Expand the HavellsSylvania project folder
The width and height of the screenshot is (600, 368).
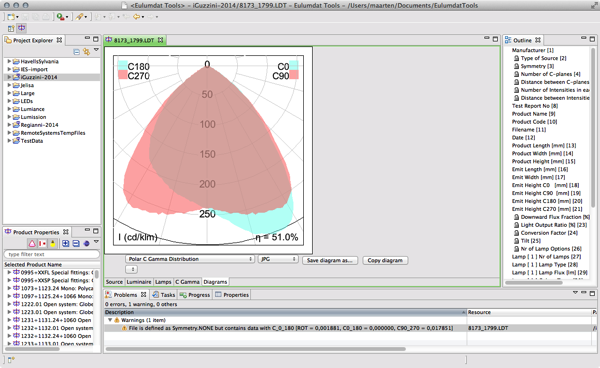(x=9, y=61)
